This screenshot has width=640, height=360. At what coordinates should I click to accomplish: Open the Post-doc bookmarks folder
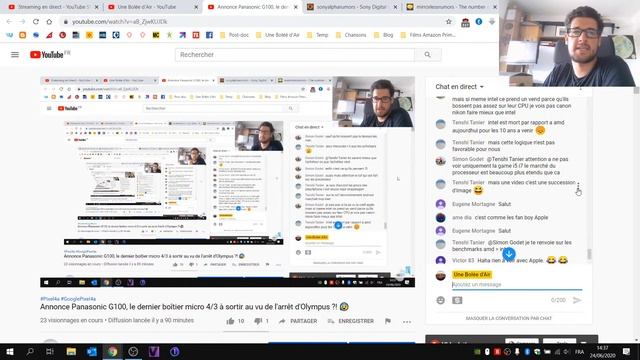[234, 35]
